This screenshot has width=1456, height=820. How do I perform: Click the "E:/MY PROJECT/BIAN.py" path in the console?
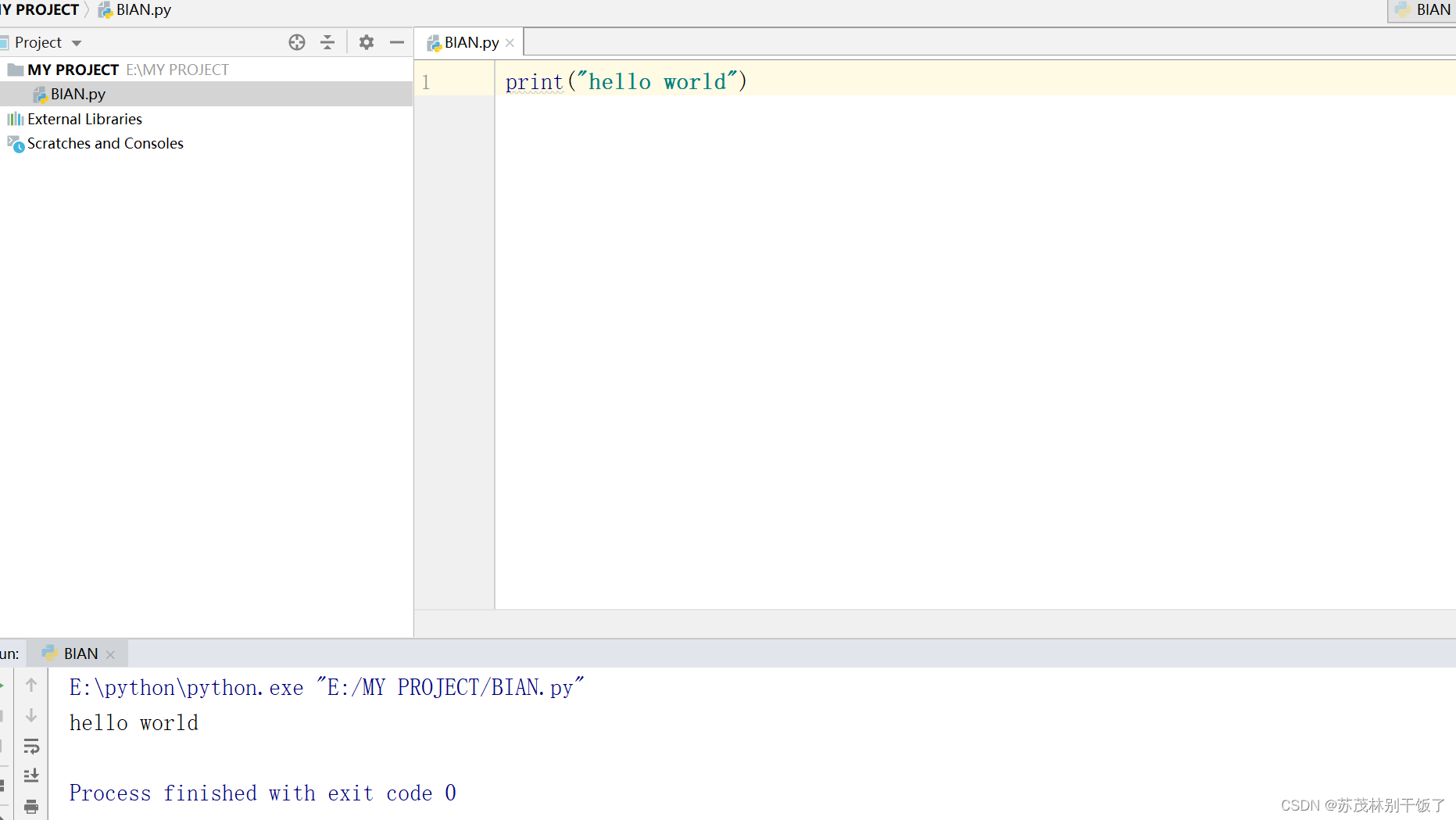(451, 687)
